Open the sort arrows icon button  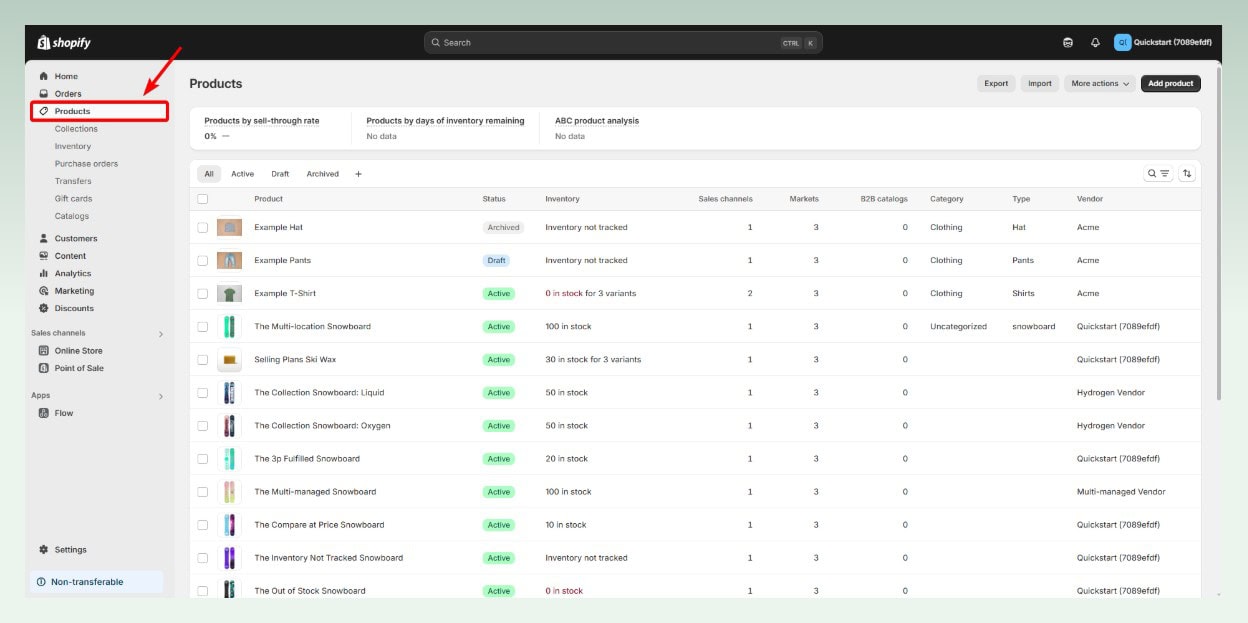(x=1187, y=174)
